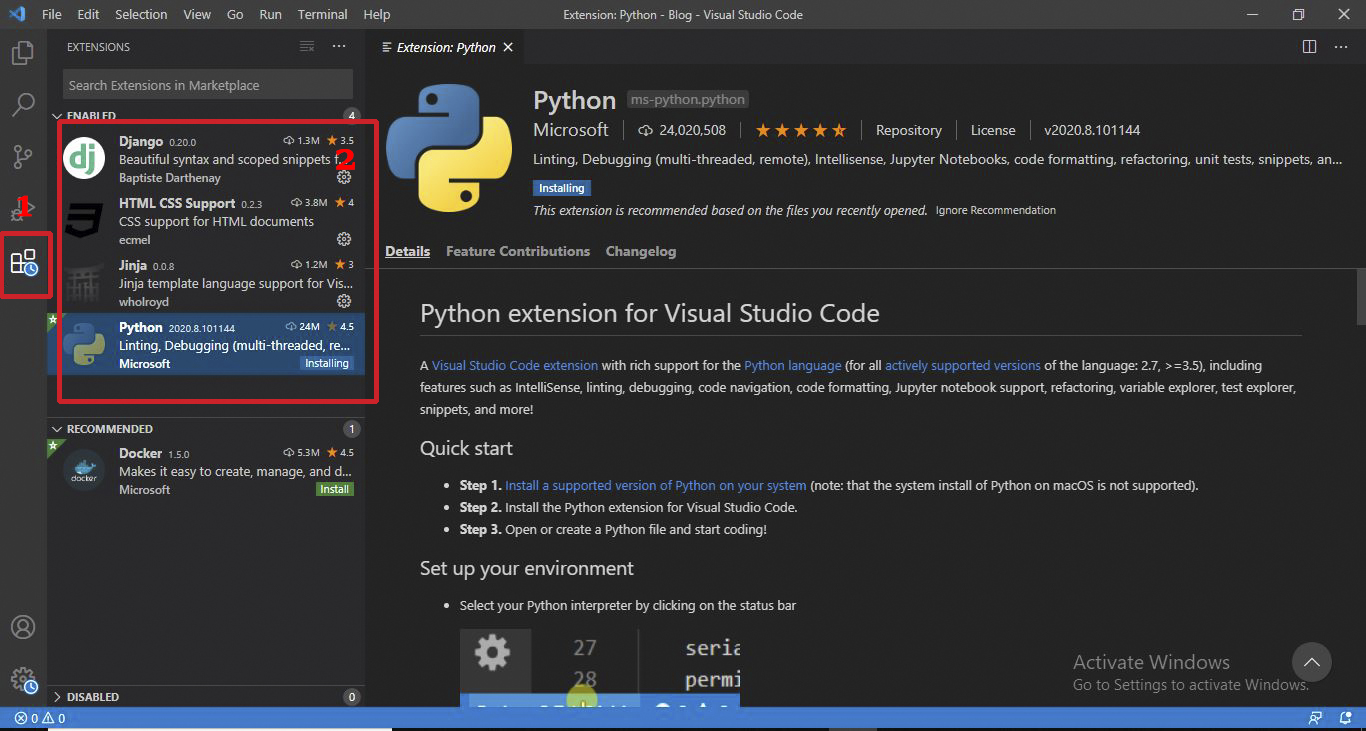Image resolution: width=1366 pixels, height=731 pixels.
Task: Select the Run and Debug icon
Action: pos(22,209)
